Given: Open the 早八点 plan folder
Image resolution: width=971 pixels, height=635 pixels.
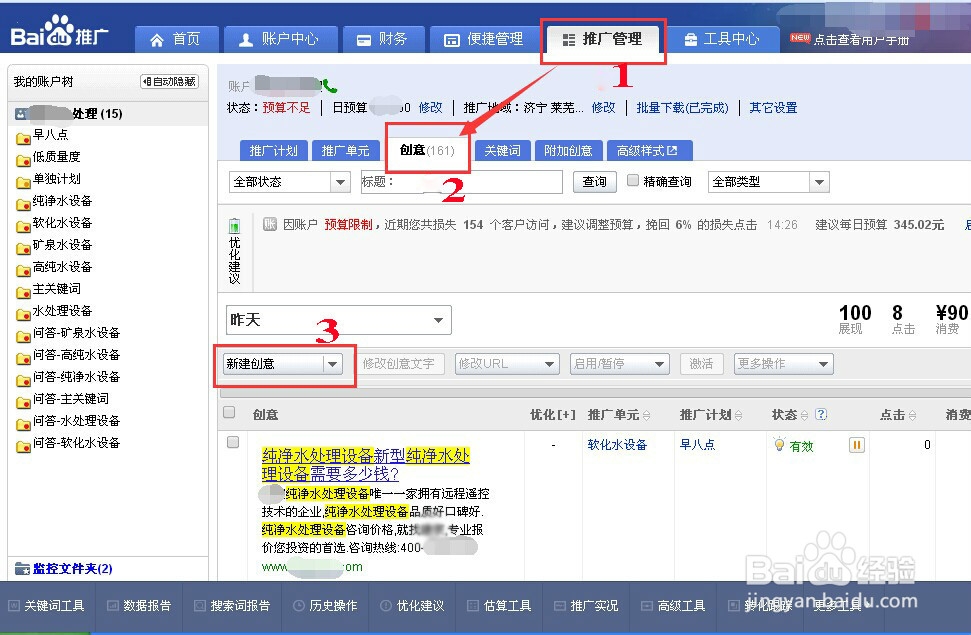Looking at the screenshot, I should point(42,135).
